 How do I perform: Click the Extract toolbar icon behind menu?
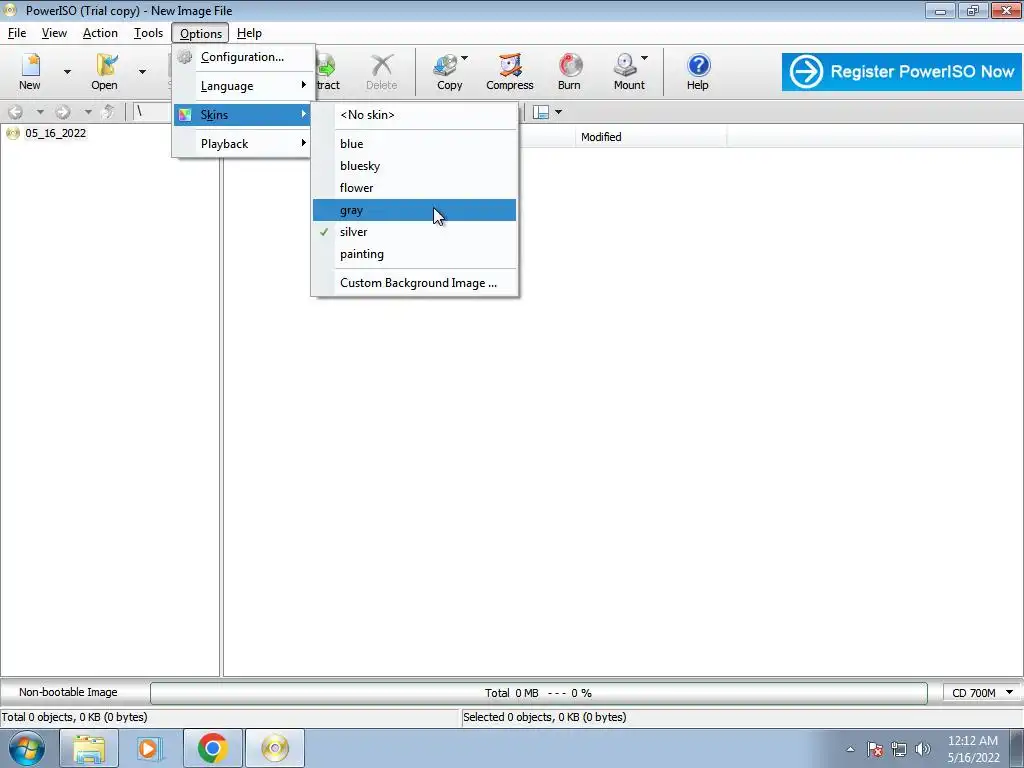(326, 65)
